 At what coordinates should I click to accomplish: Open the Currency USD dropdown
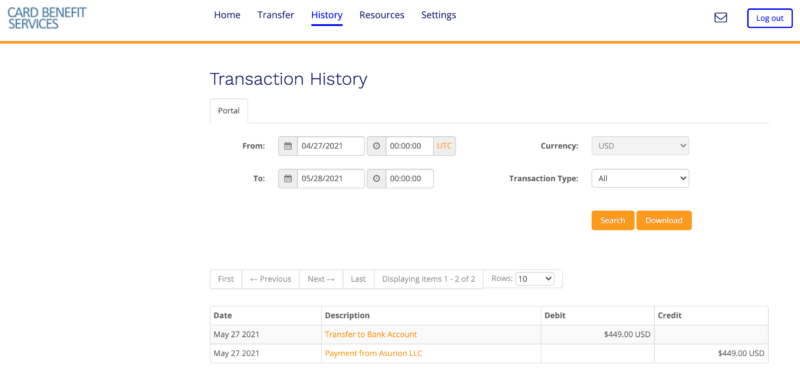[640, 146]
